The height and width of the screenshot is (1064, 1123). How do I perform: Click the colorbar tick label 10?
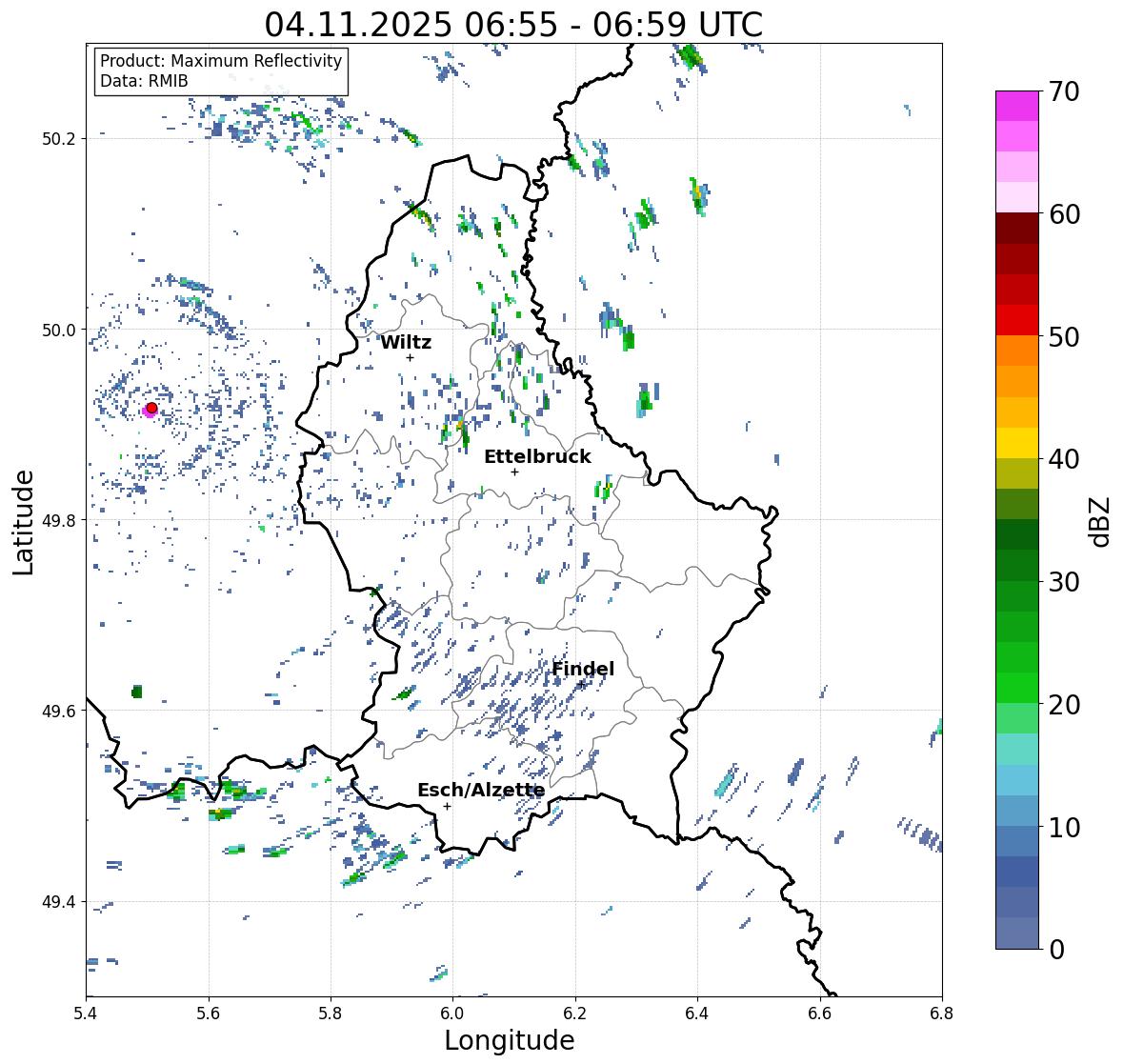point(1064,827)
